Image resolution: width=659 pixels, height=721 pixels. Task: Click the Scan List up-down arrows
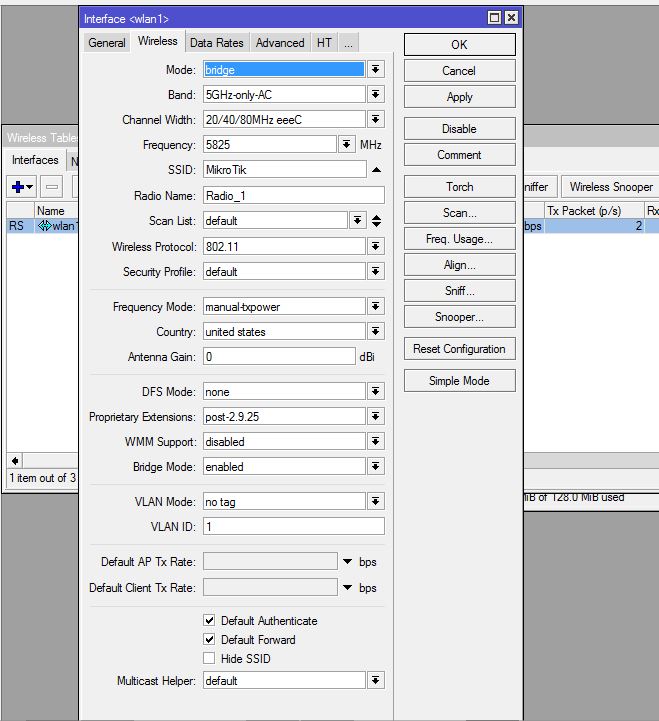(376, 221)
